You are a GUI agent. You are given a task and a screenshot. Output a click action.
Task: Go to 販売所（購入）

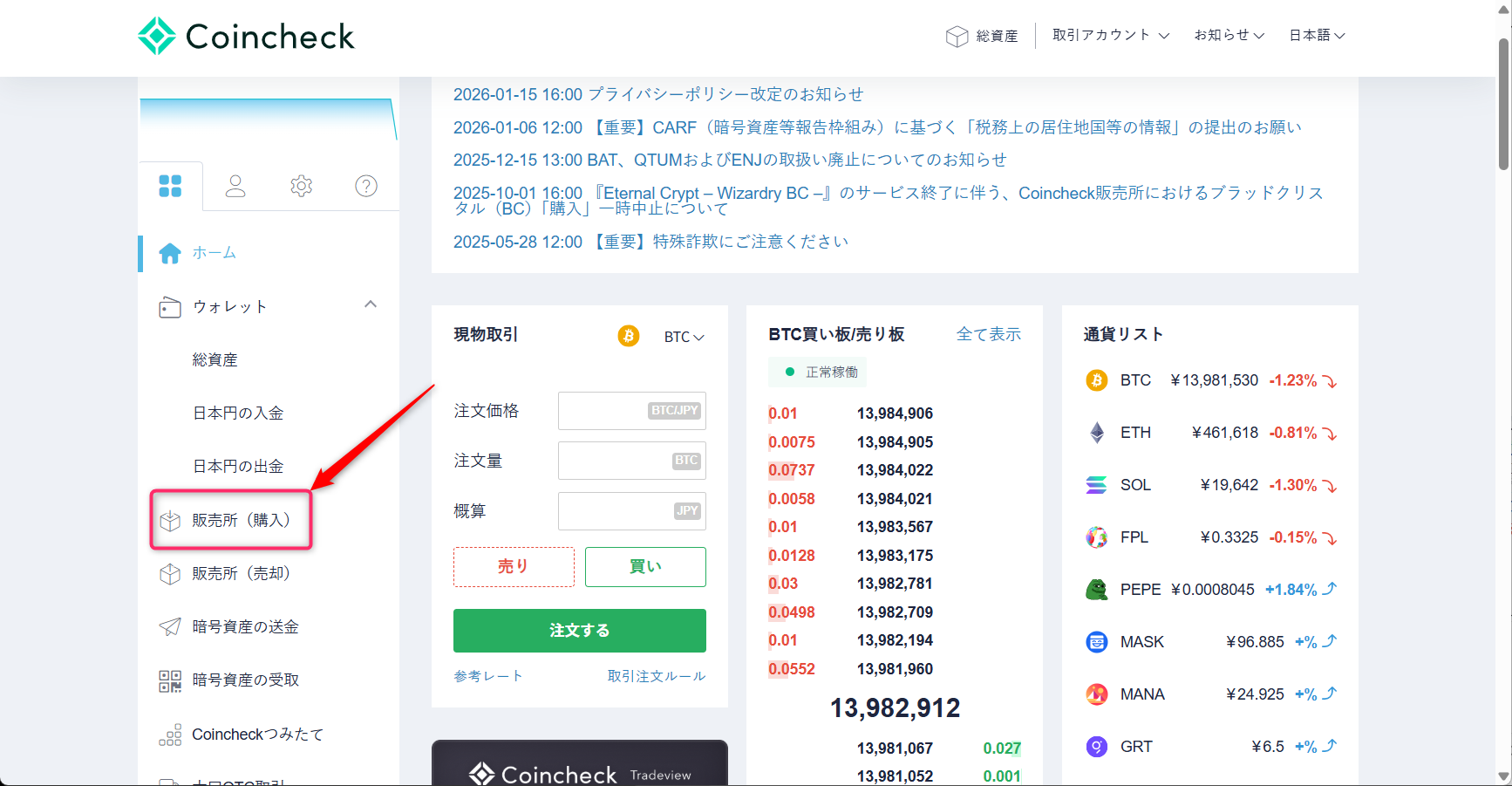(231, 520)
